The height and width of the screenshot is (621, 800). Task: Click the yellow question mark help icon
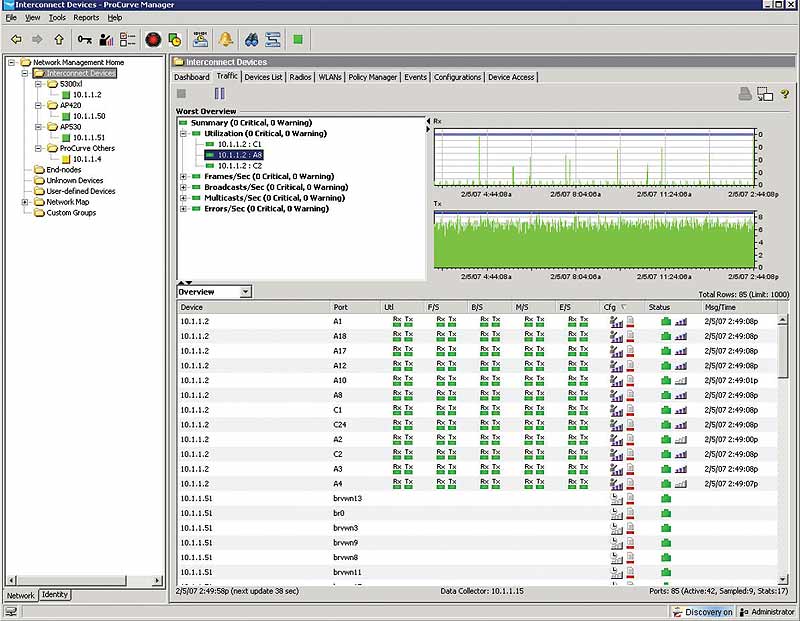pyautogui.click(x=785, y=94)
